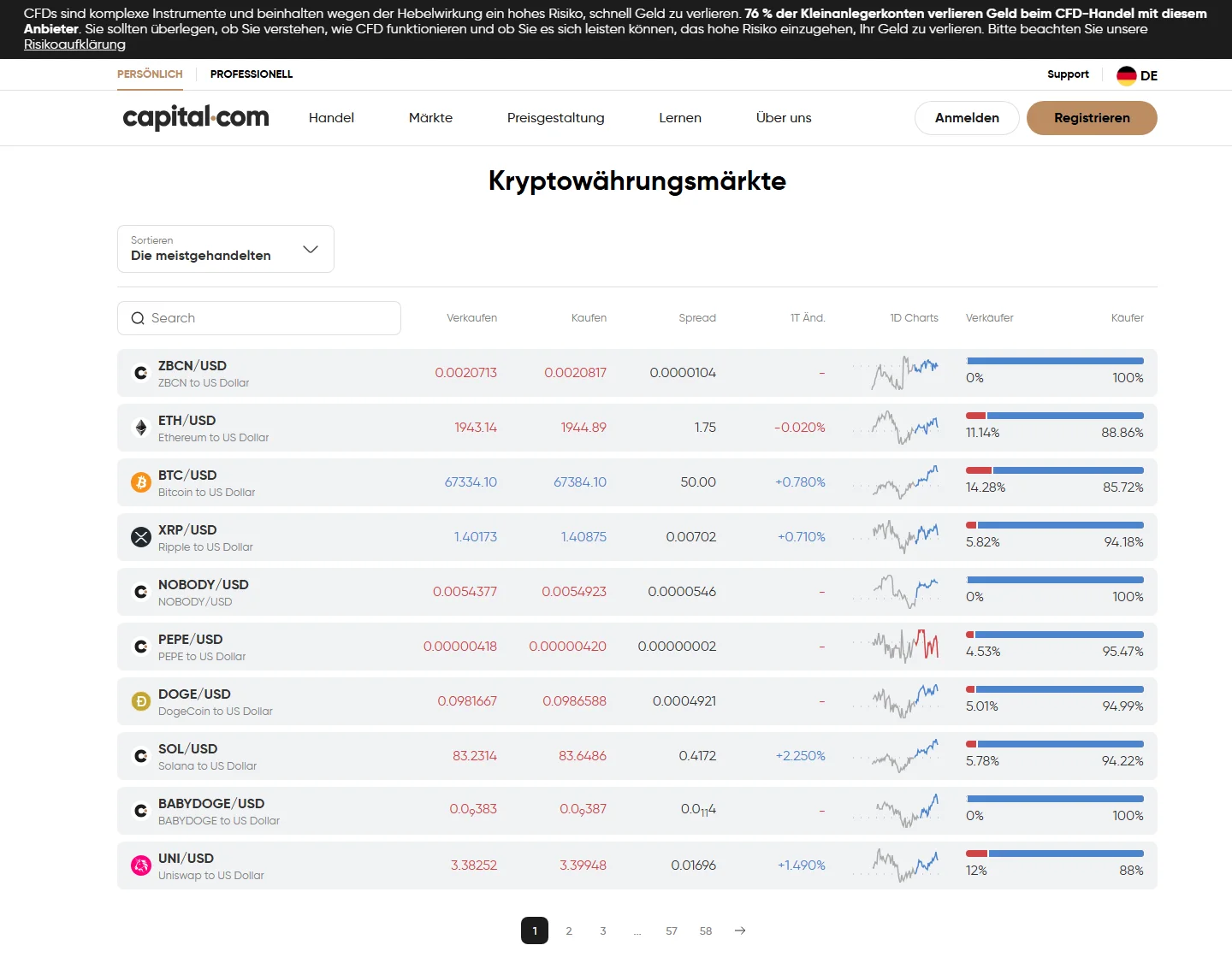Viewport: 1232px width, 957px height.
Task: Click the Spread column header
Action: [x=697, y=318]
